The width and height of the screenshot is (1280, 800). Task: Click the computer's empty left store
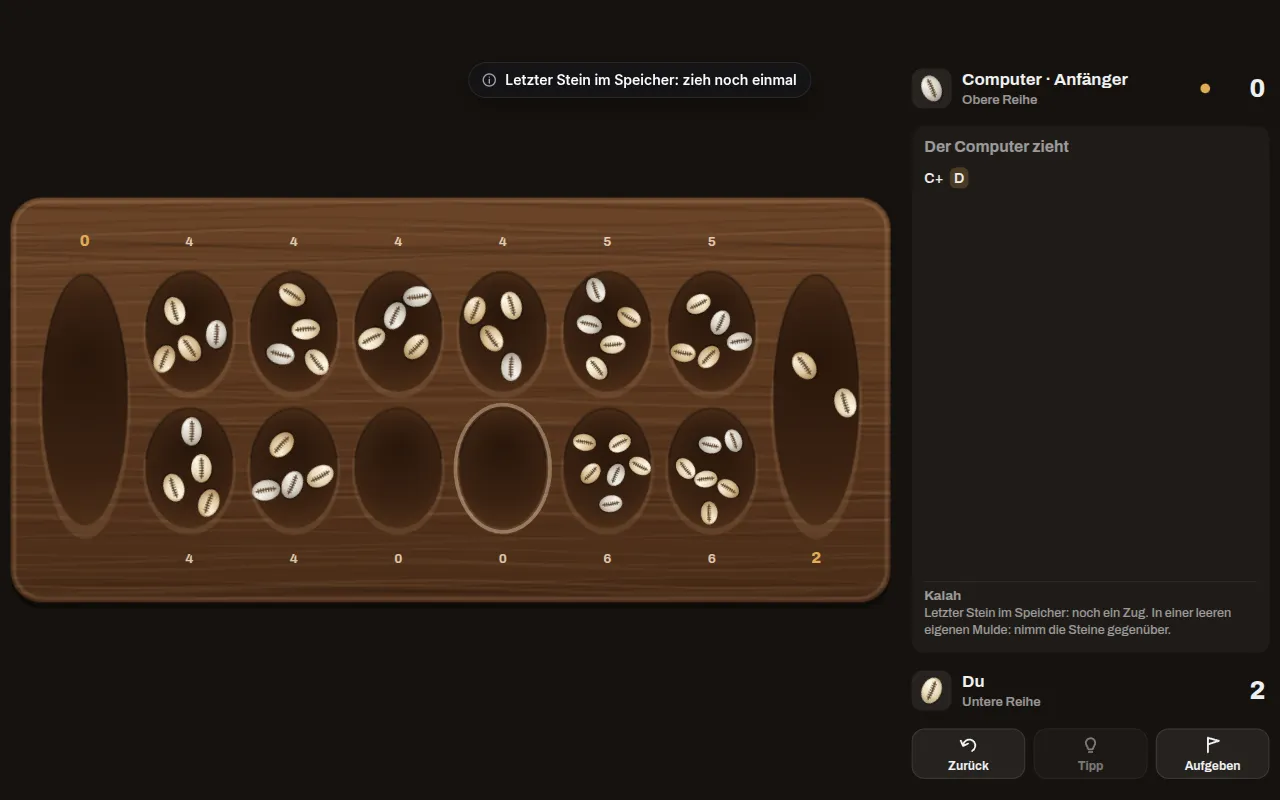[x=85, y=400]
